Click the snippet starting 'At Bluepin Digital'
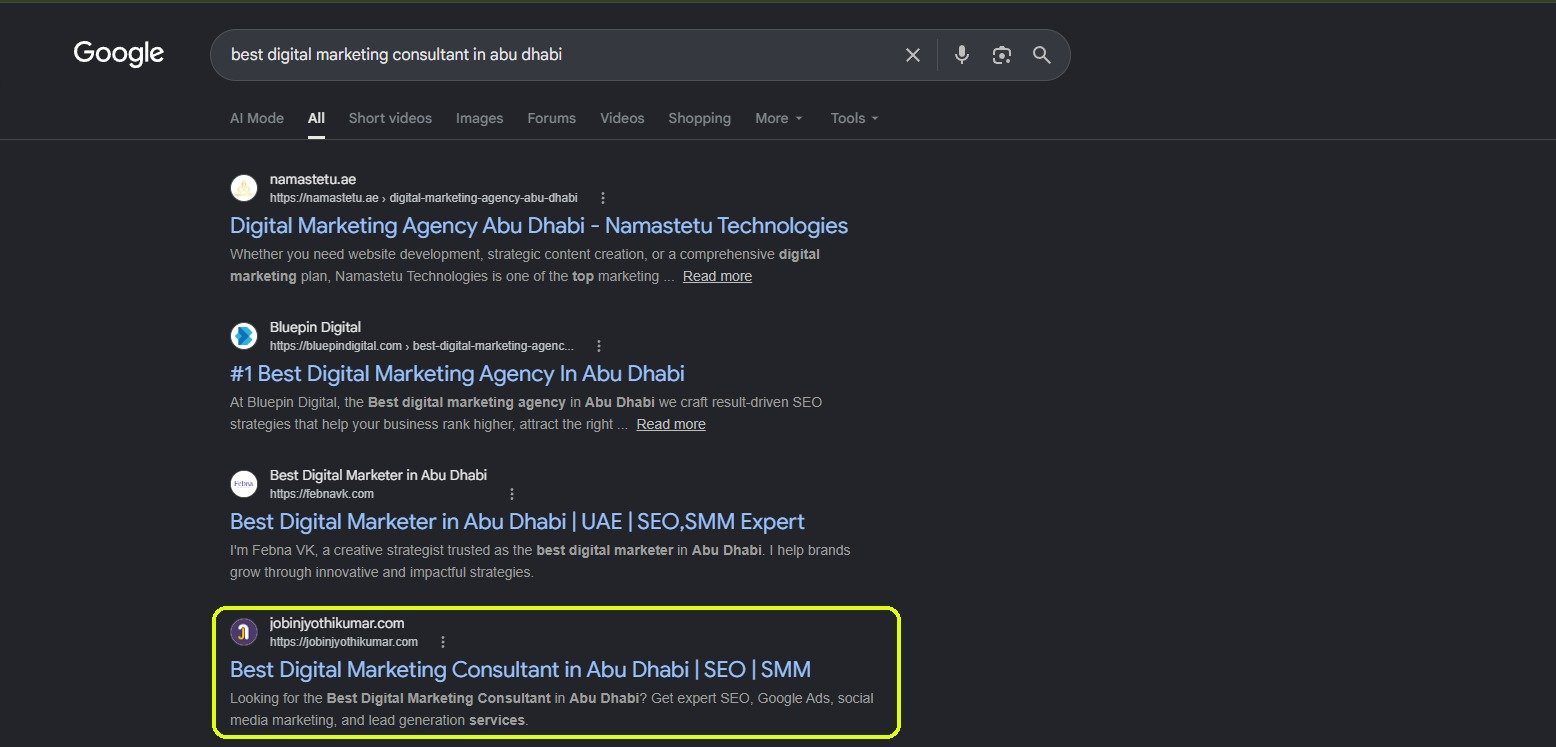 coord(526,413)
